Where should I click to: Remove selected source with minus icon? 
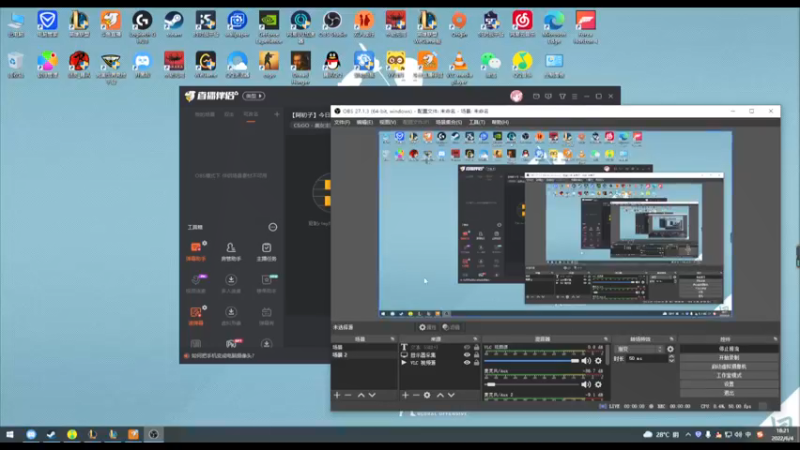tap(416, 395)
